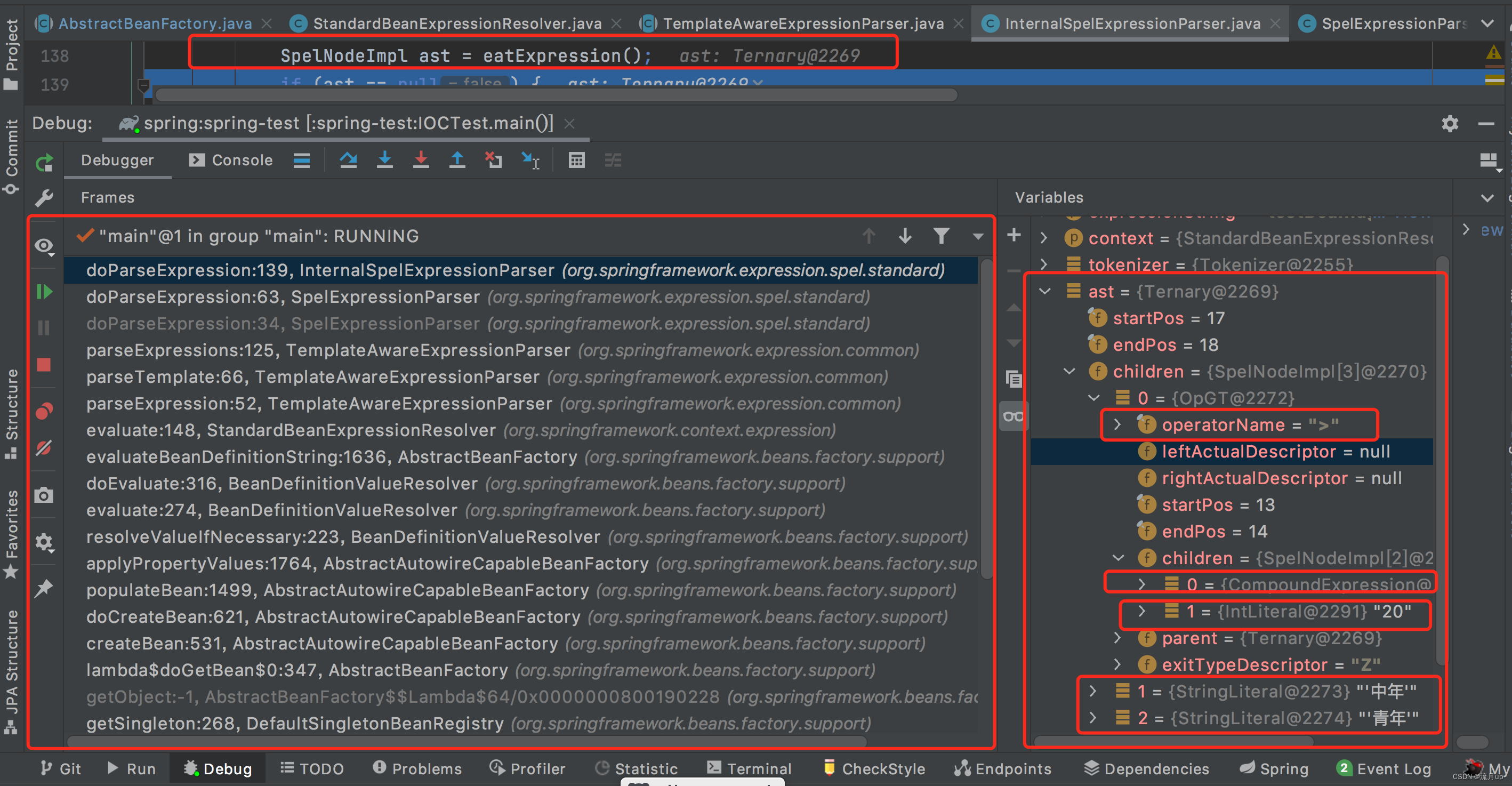Open the Evaluate Expression calculator icon
1512x786 pixels.
[x=576, y=161]
